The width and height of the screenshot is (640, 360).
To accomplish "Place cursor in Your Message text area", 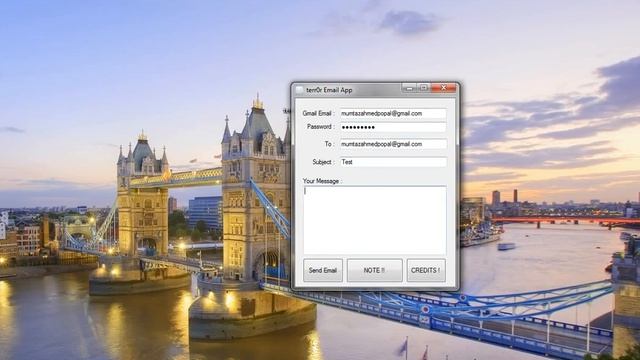I will point(374,220).
